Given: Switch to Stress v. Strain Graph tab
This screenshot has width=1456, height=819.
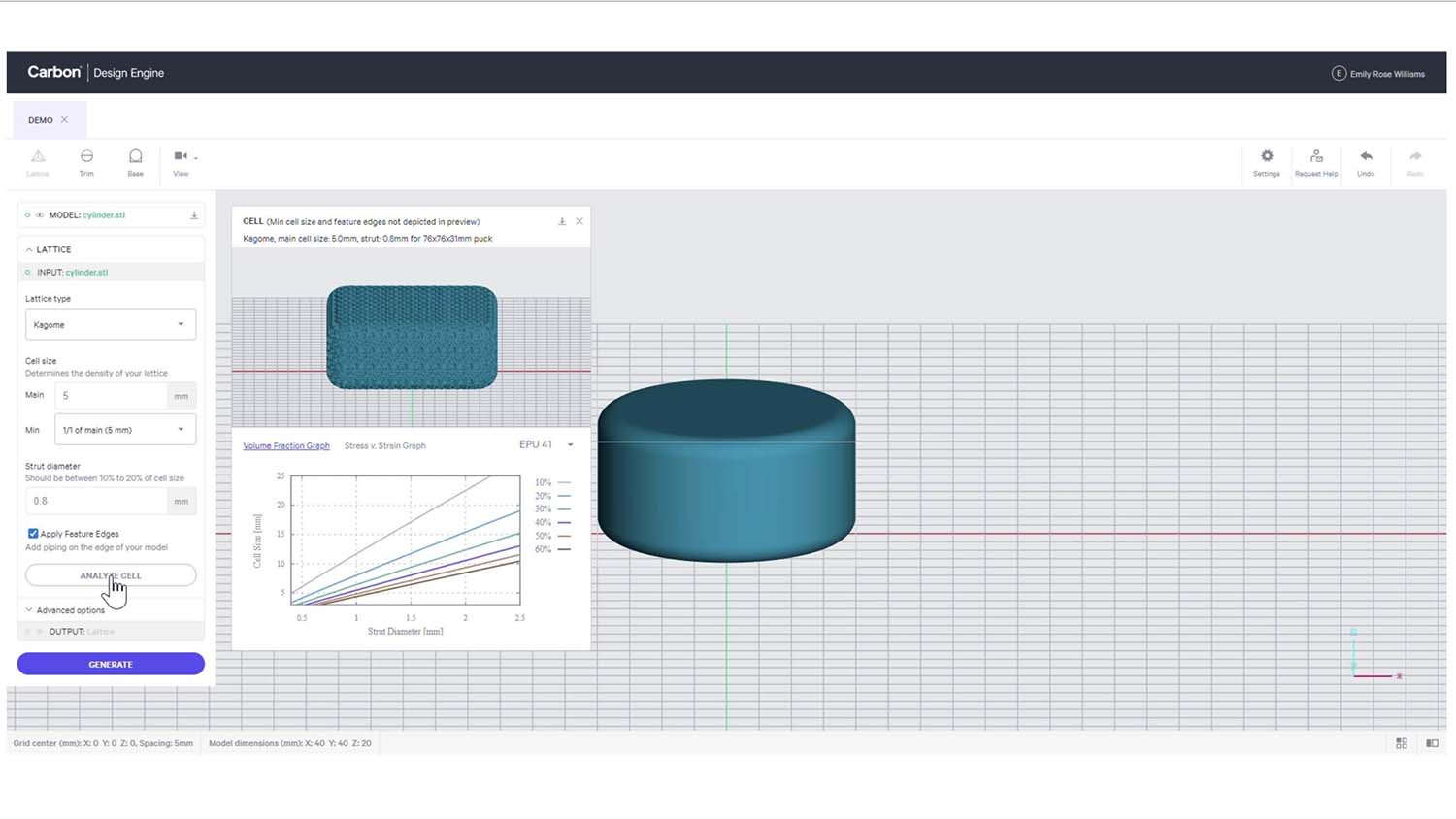Looking at the screenshot, I should point(384,446).
